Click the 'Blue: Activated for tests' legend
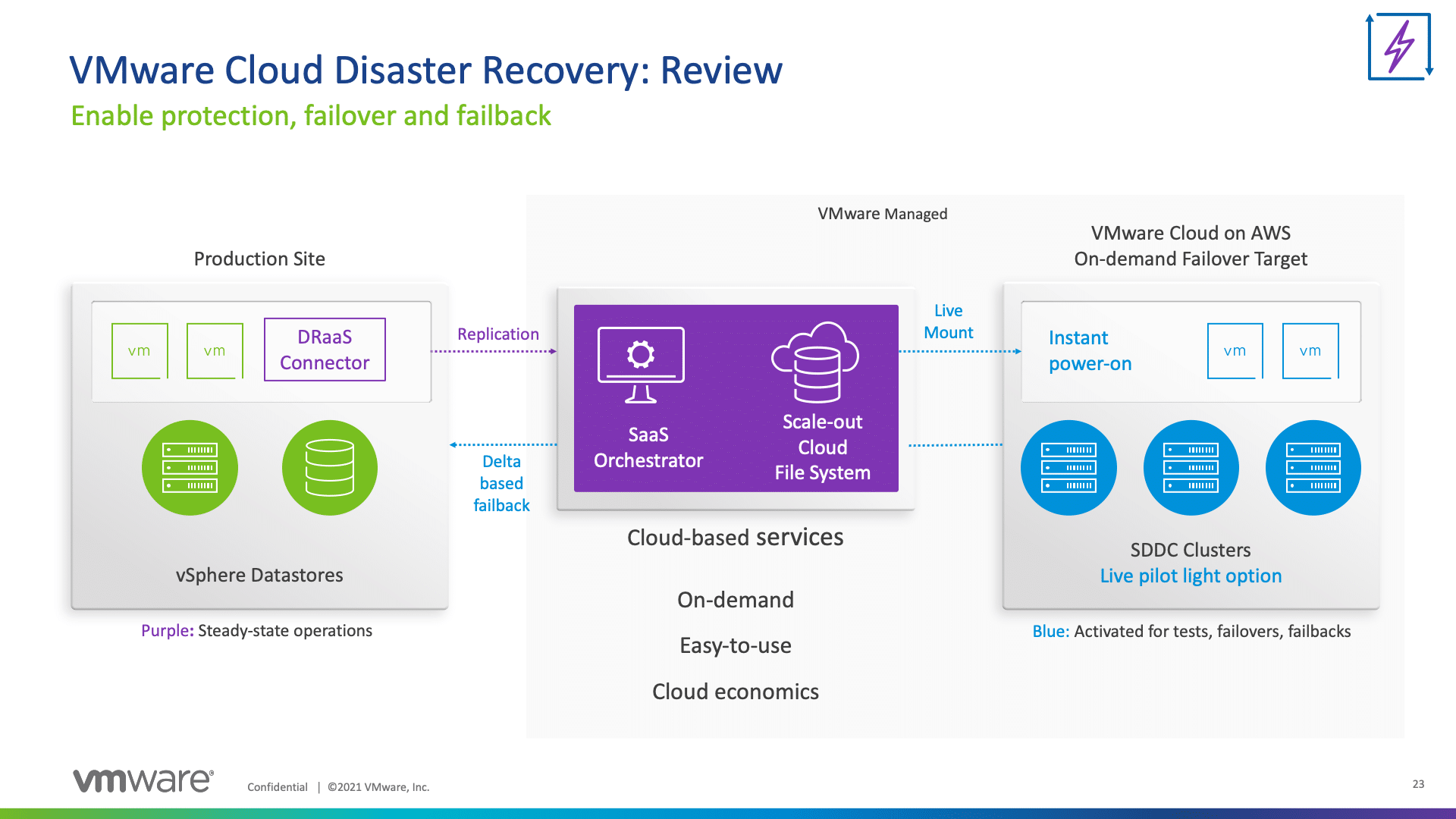The image size is (1456, 819). (x=1191, y=631)
